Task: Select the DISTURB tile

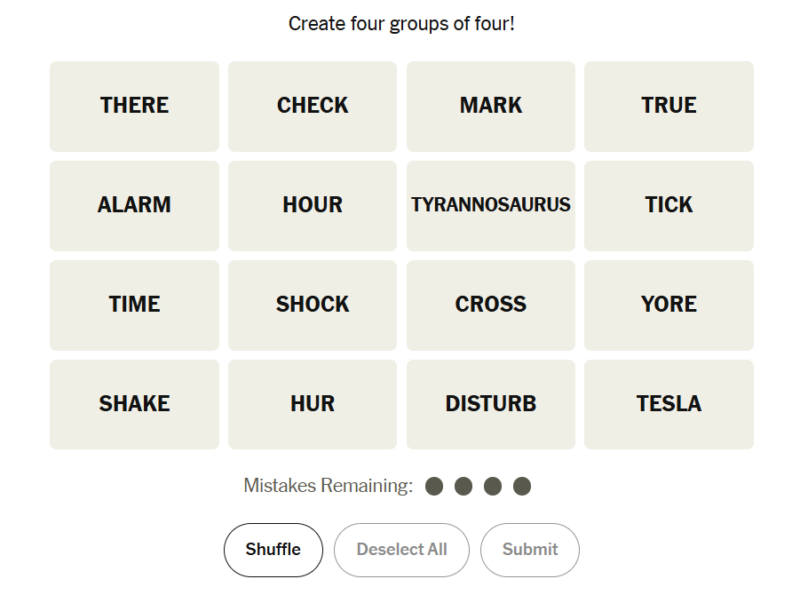Action: [490, 404]
